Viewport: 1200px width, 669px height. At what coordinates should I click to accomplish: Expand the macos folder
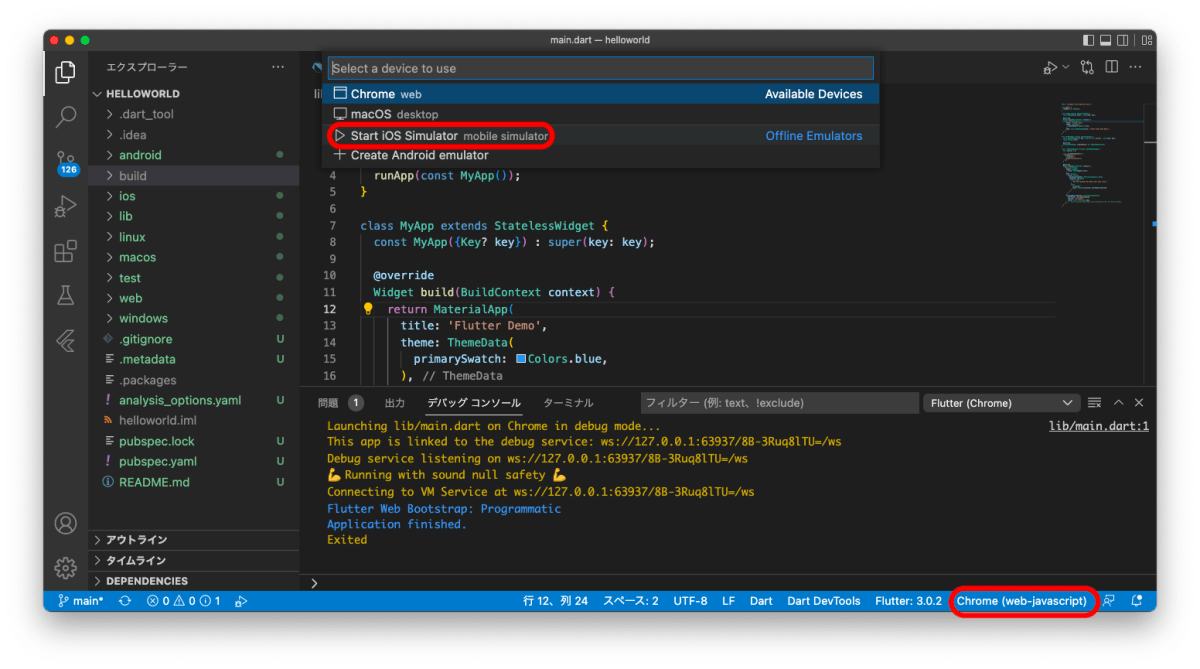[x=194, y=257]
